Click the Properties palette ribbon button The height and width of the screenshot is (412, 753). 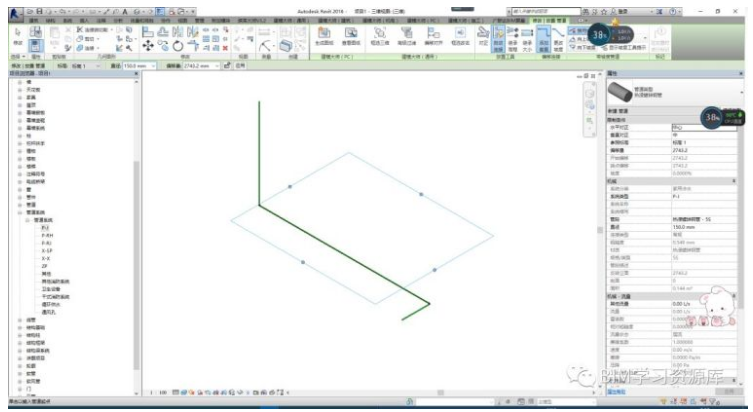35,46
